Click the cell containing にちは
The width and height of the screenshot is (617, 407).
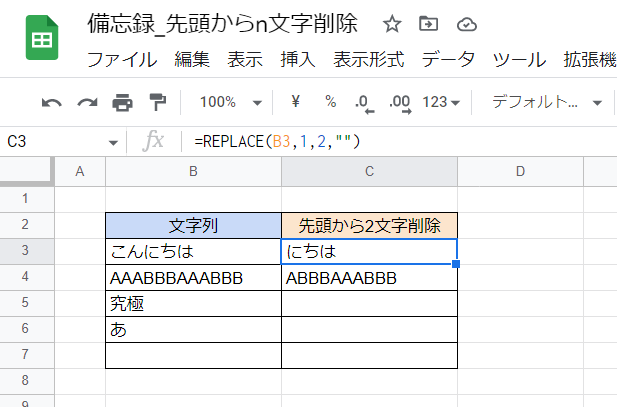[369, 252]
